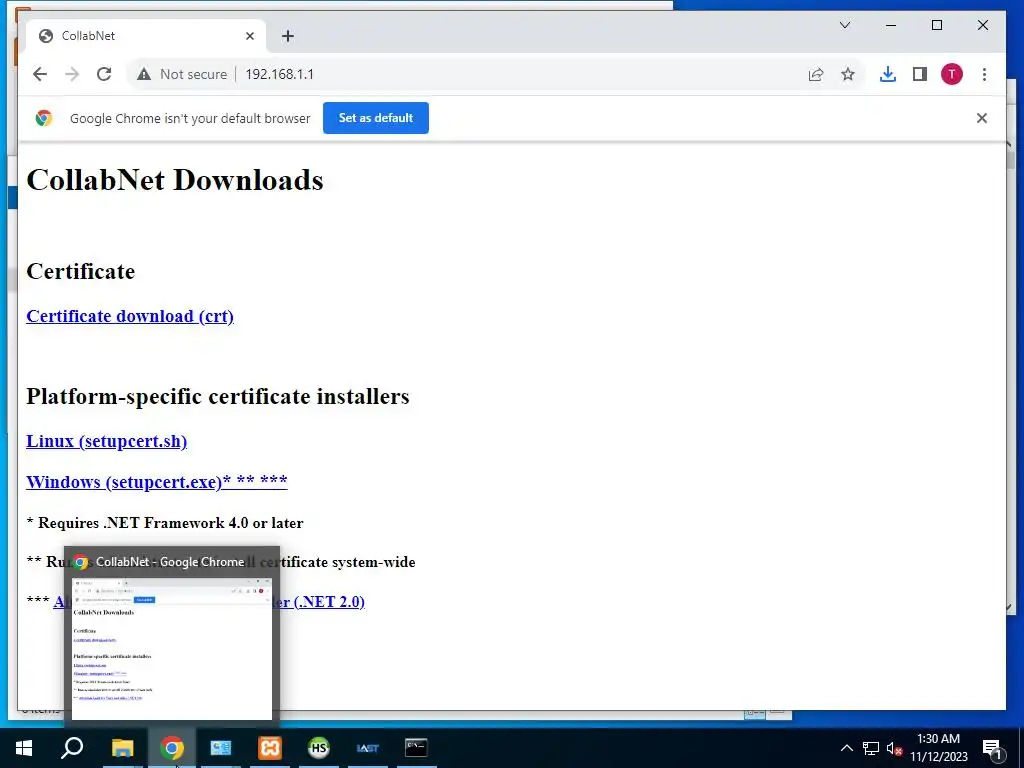Open Chrome's three-dot menu
The width and height of the screenshot is (1024, 768).
tap(984, 74)
